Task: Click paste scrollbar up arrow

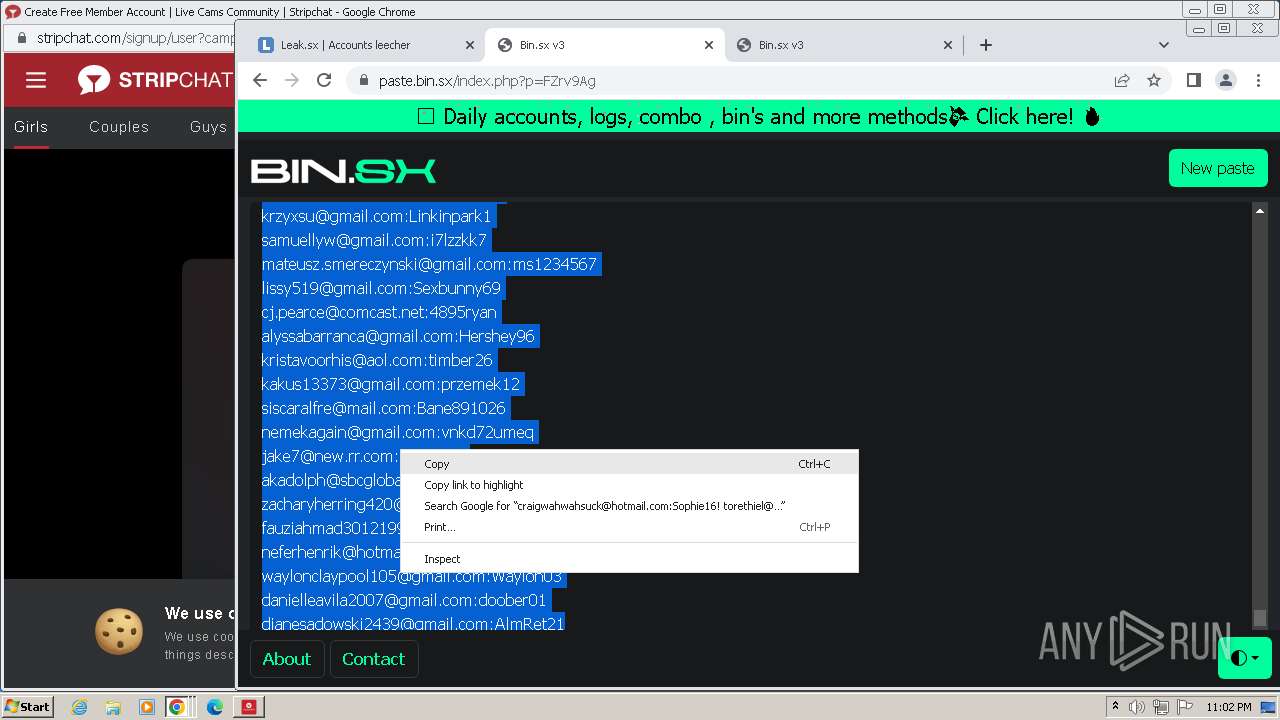Action: 1260,211
